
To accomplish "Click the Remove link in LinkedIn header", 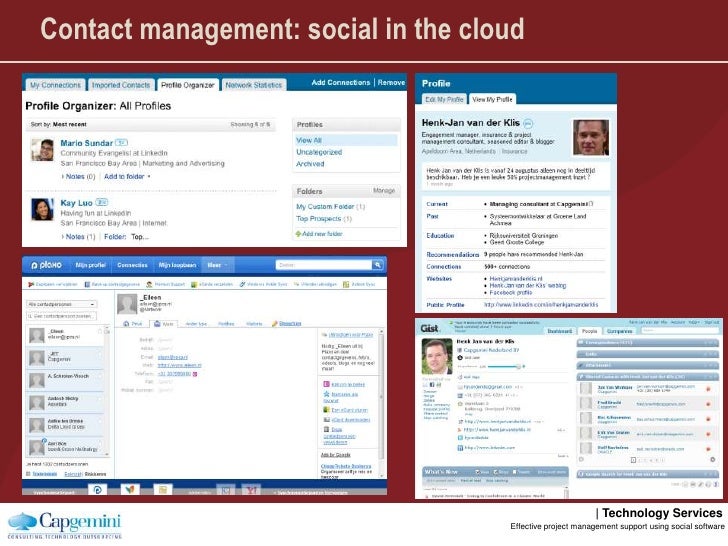I will tap(391, 82).
